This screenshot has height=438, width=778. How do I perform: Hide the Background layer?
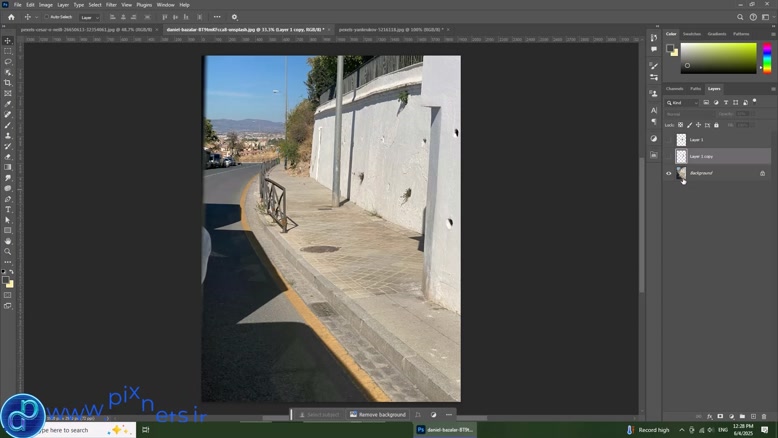tap(669, 173)
